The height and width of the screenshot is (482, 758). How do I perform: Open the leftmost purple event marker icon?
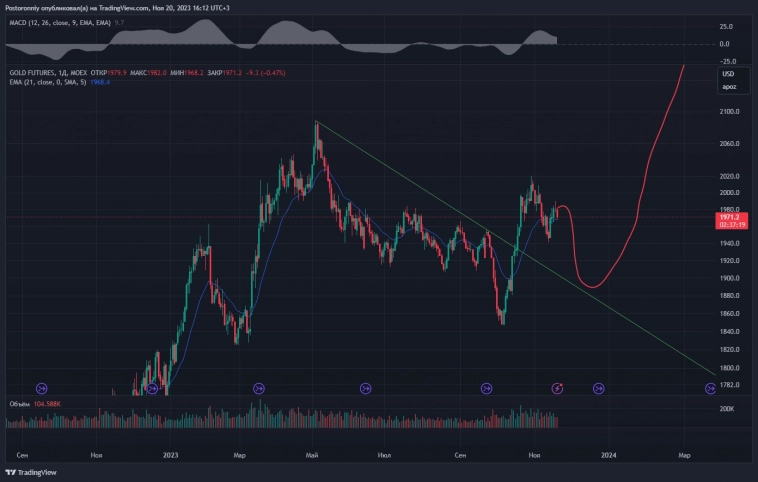coord(42,388)
